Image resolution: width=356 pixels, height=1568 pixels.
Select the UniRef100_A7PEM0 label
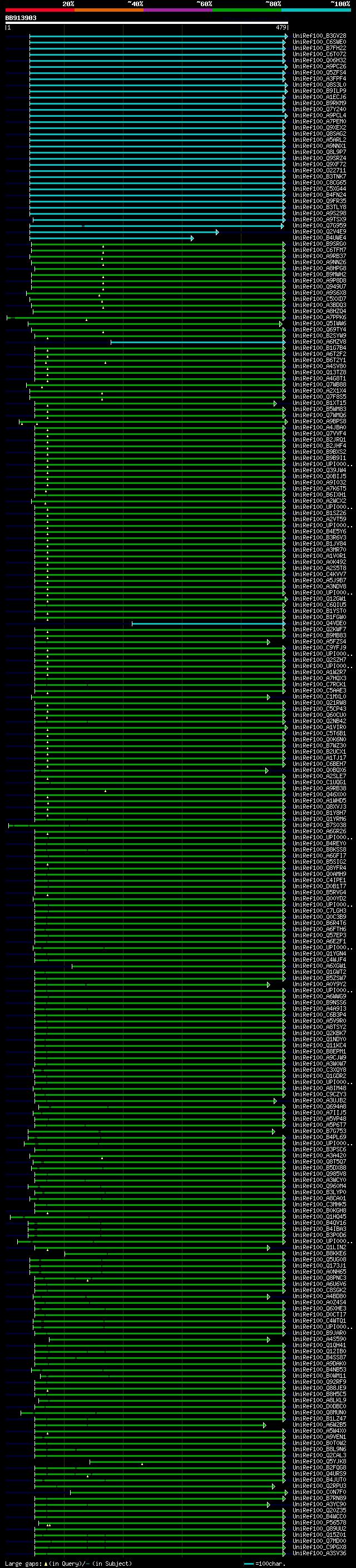(x=319, y=122)
